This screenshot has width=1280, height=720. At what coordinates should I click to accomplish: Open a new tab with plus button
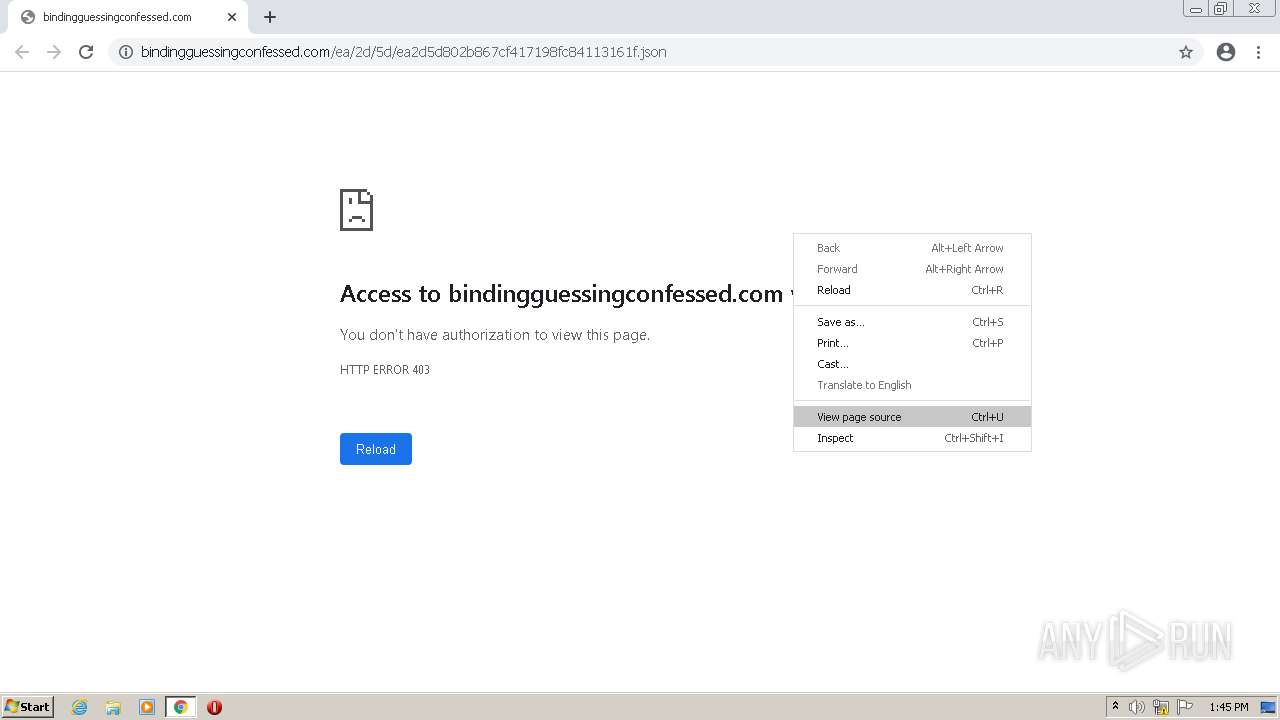[x=270, y=17]
